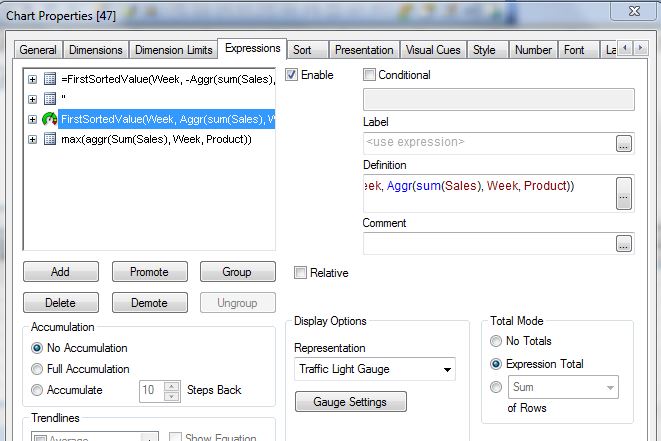Expand the selected FirstSortedValue expression node

(32, 119)
